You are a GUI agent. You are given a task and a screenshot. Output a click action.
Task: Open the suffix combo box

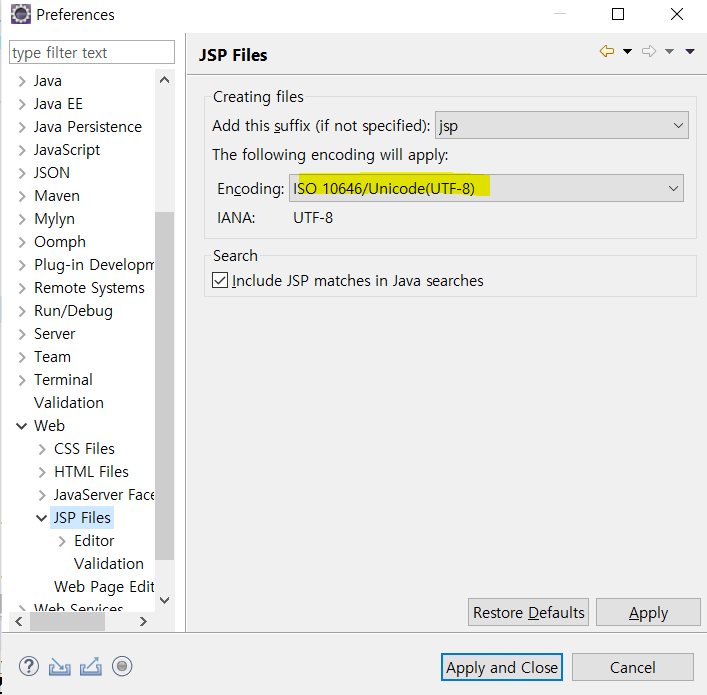(x=561, y=125)
